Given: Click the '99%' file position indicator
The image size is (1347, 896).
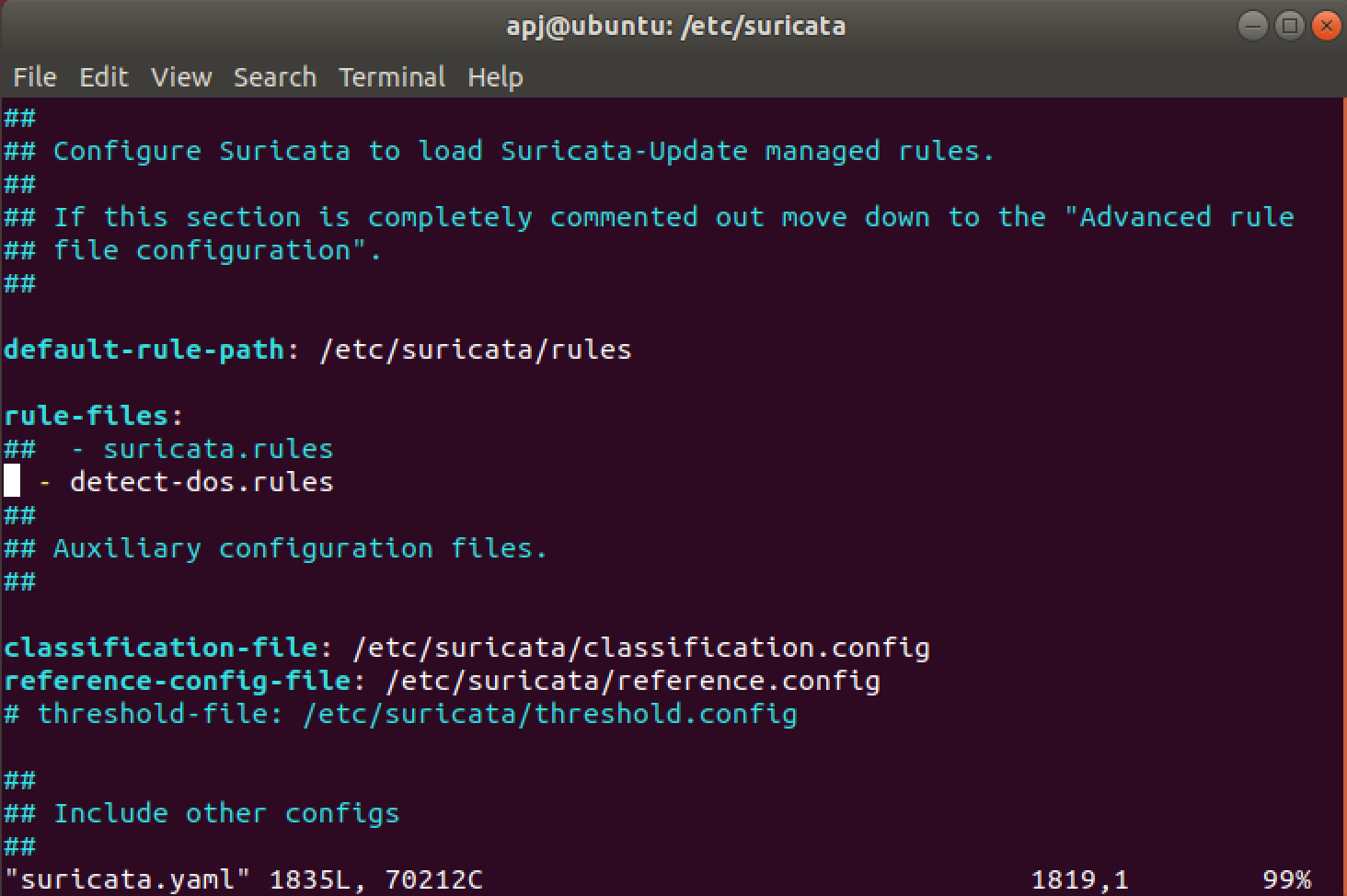Looking at the screenshot, I should point(1287,879).
